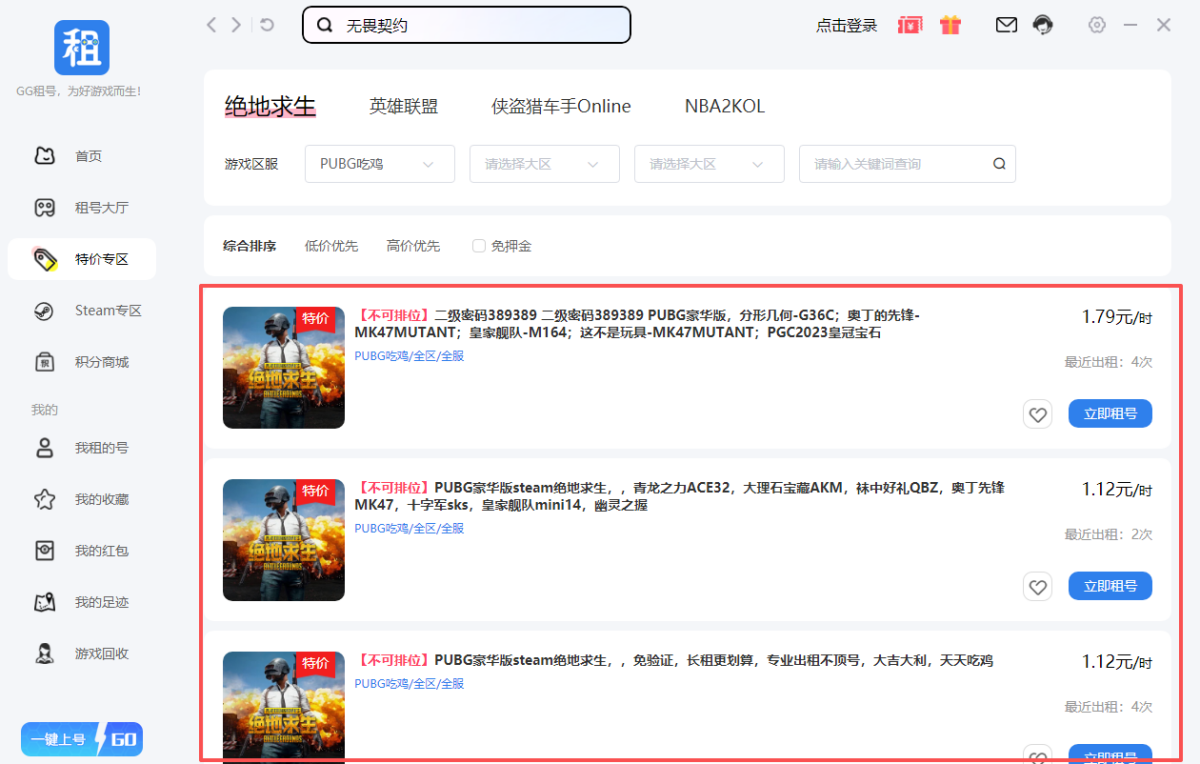The width and height of the screenshot is (1200, 764).
Task: Switch to the 侠盗猎车手Online tab
Action: point(561,106)
